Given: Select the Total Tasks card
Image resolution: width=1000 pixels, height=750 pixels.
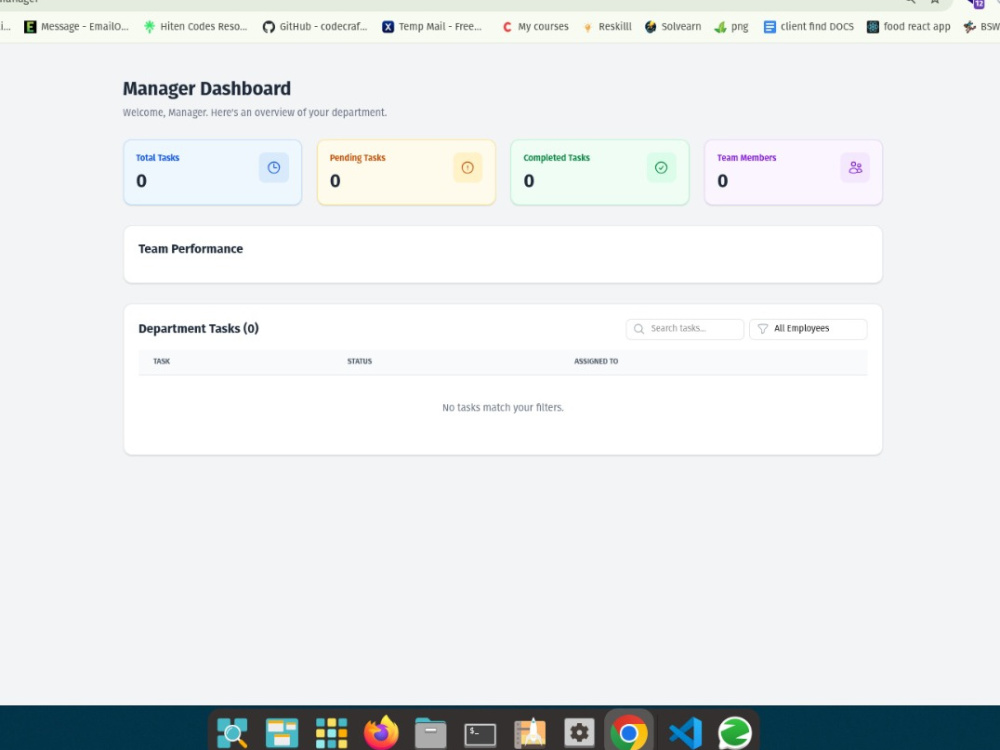Looking at the screenshot, I should coord(212,172).
